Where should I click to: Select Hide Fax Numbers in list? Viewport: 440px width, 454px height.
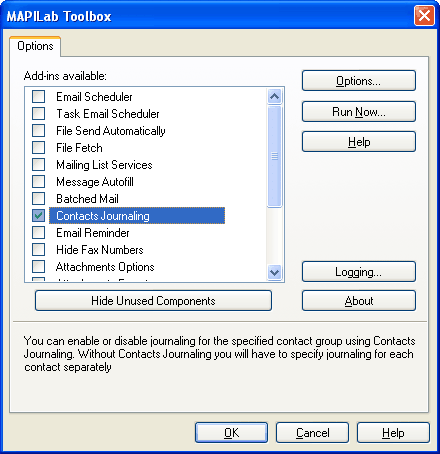pyautogui.click(x=100, y=250)
